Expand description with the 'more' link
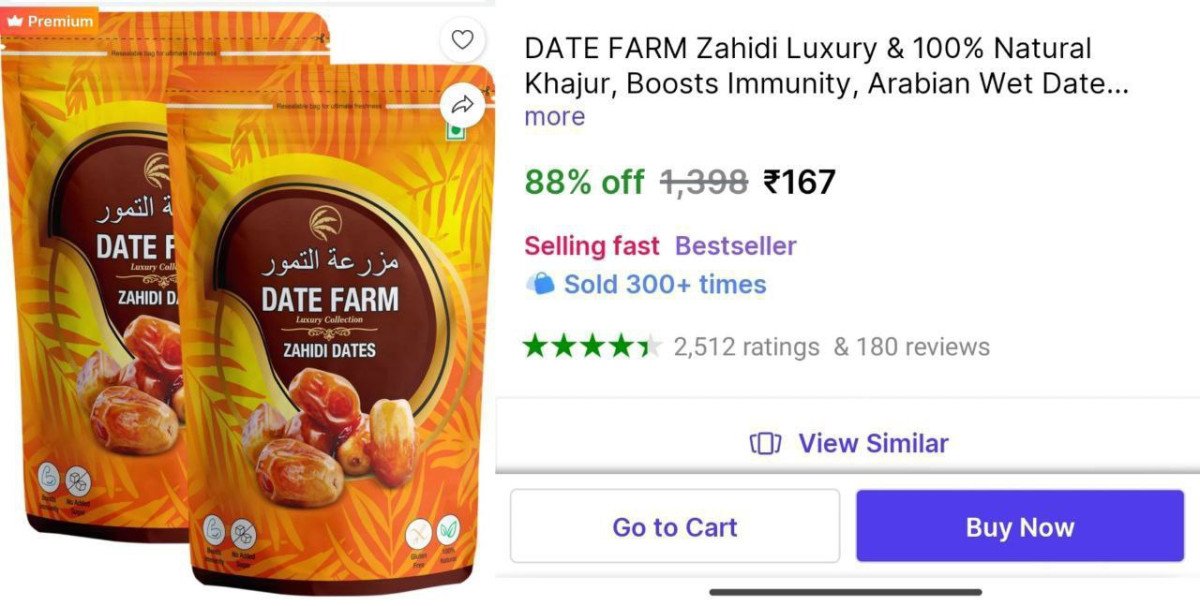The image size is (1200, 606). click(x=554, y=116)
